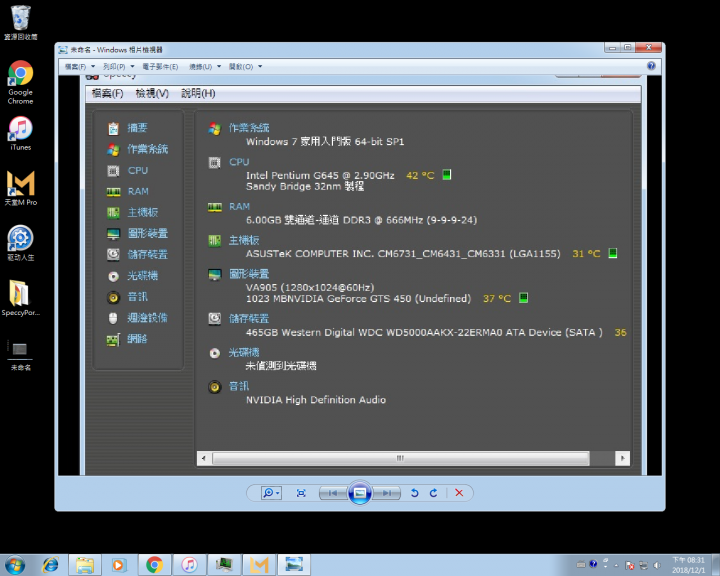Open the 燒錄(U) dropdown menu
The width and height of the screenshot is (720, 576).
205,67
